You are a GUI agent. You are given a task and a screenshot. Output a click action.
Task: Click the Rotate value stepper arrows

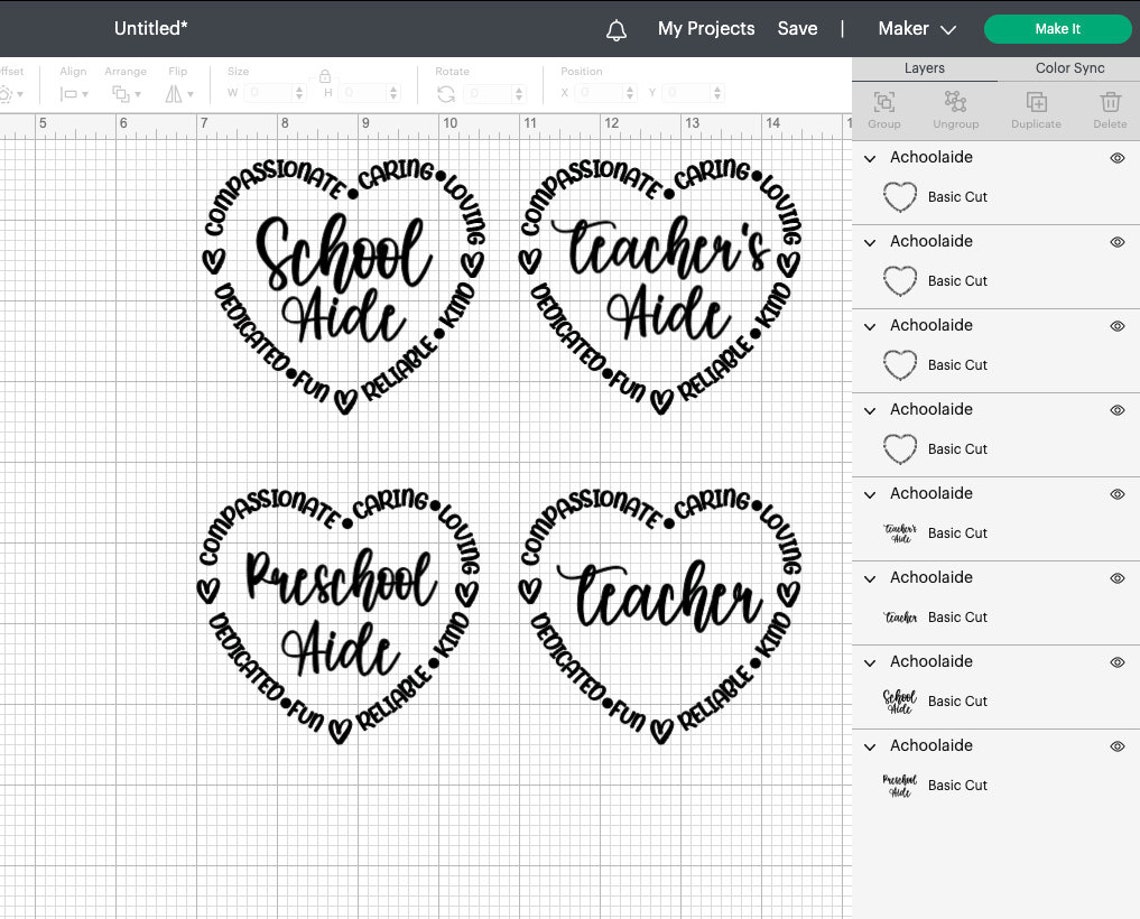(519, 93)
